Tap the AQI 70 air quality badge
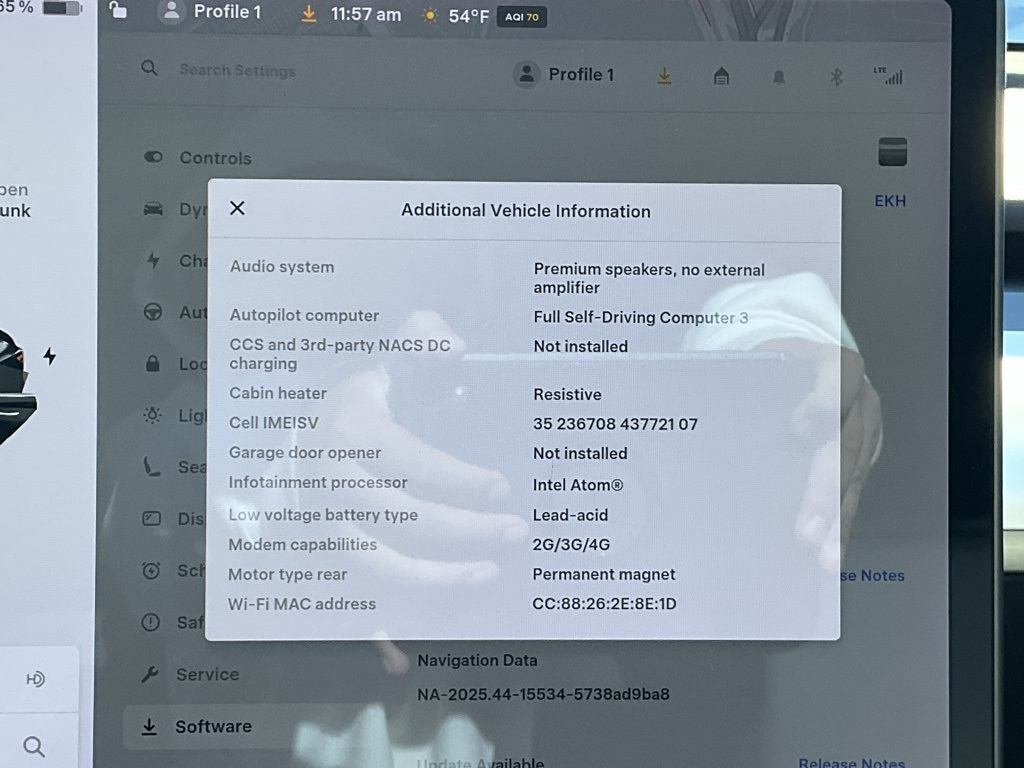The image size is (1024, 768). point(521,16)
